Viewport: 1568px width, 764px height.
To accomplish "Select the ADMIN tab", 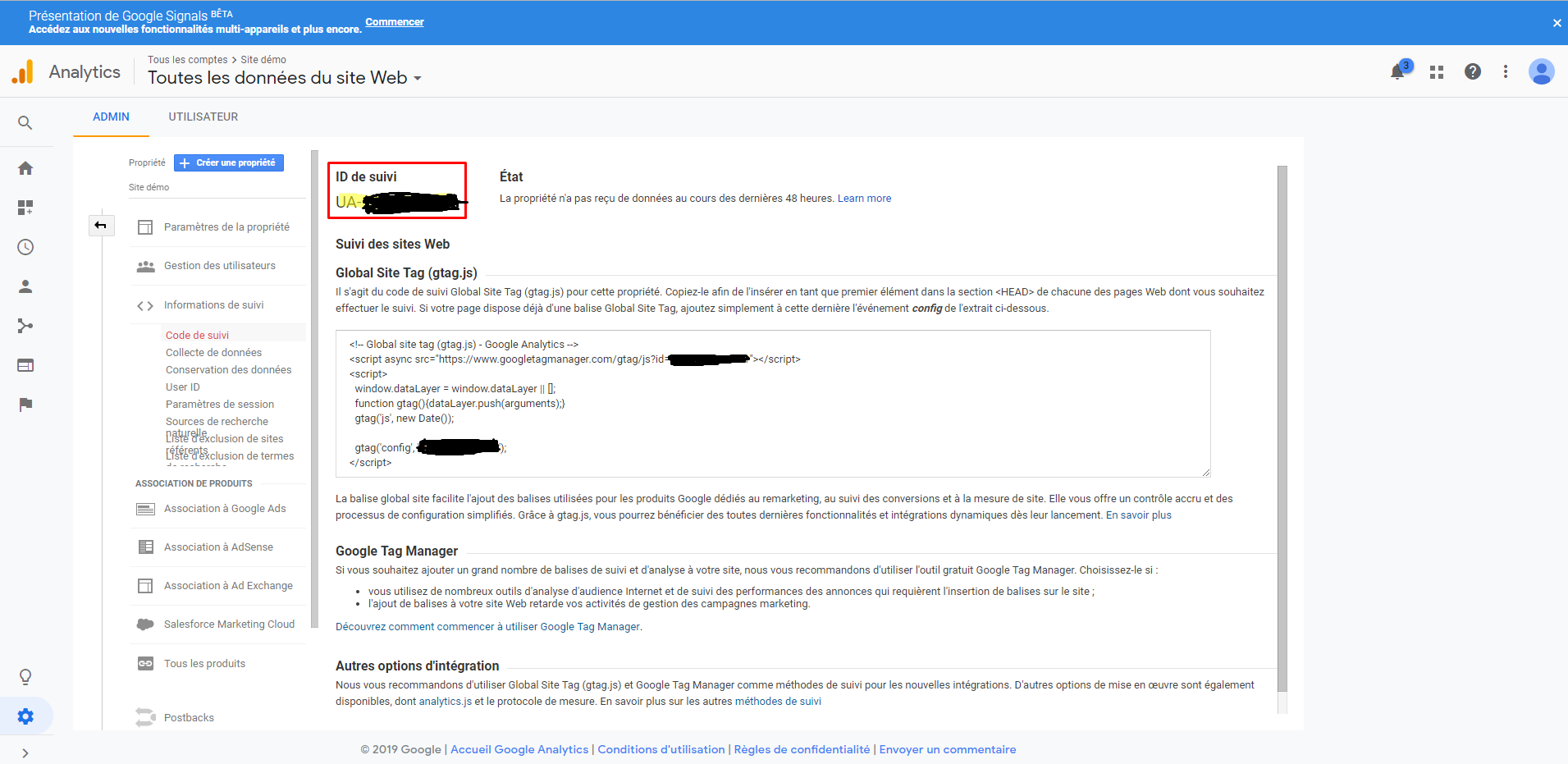I will 111,117.
